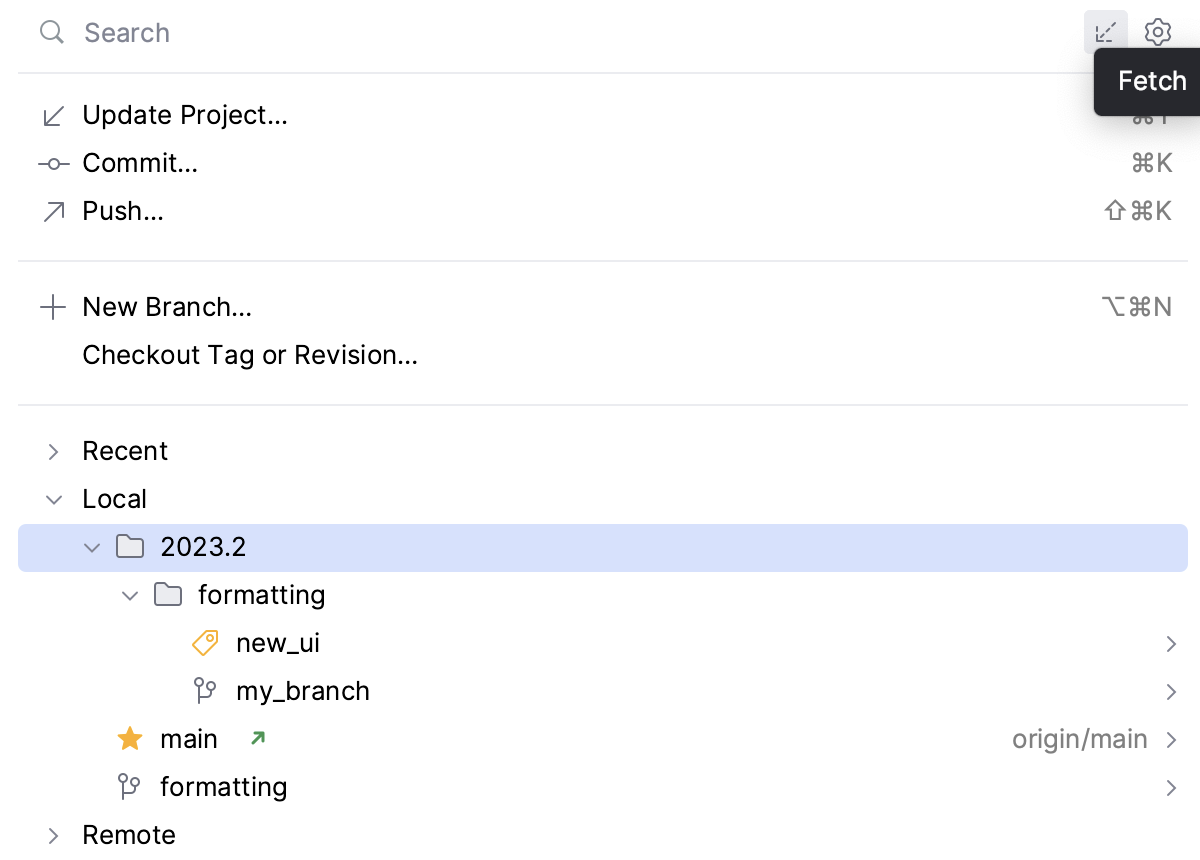Choose the Commit... action
Viewport: 1200px width, 860px height.
(x=140, y=163)
